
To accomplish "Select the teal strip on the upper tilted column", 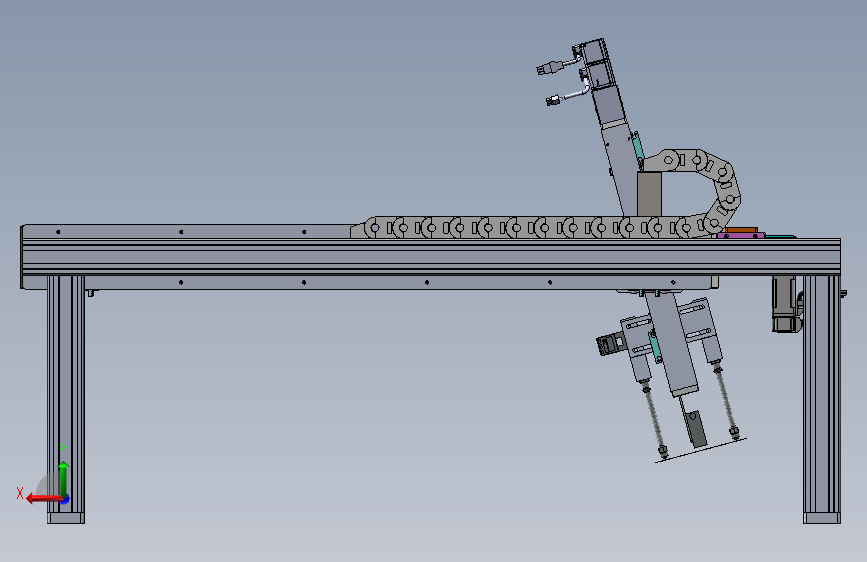I will (x=638, y=146).
